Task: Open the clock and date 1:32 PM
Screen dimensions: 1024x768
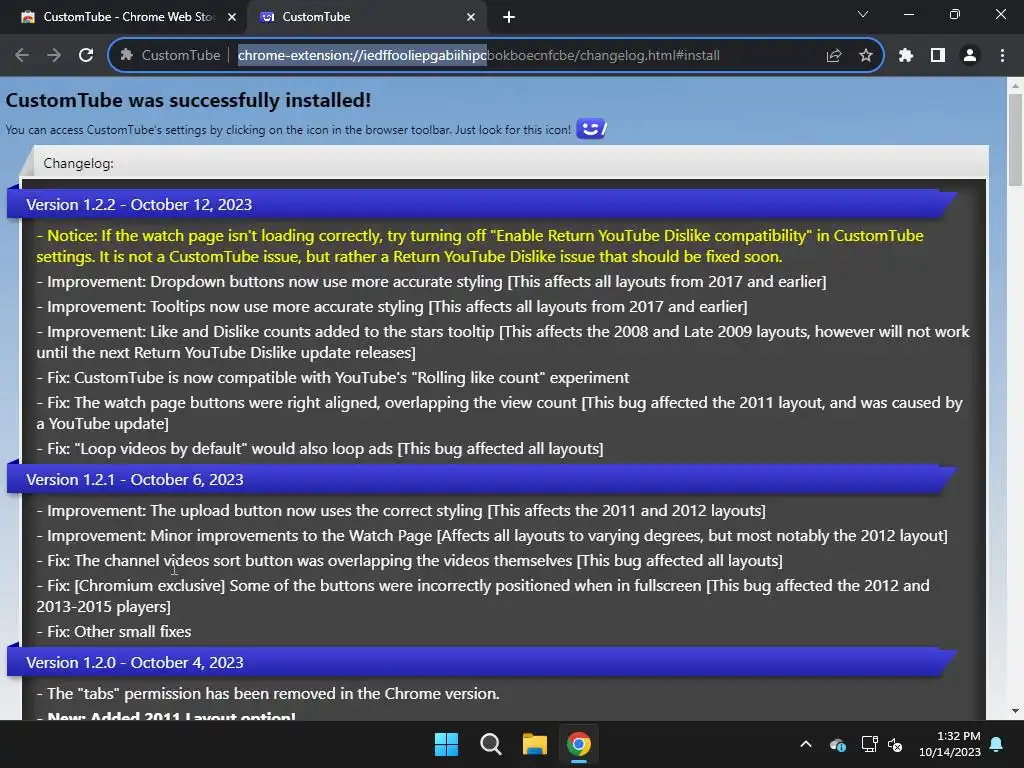Action: tap(950, 744)
